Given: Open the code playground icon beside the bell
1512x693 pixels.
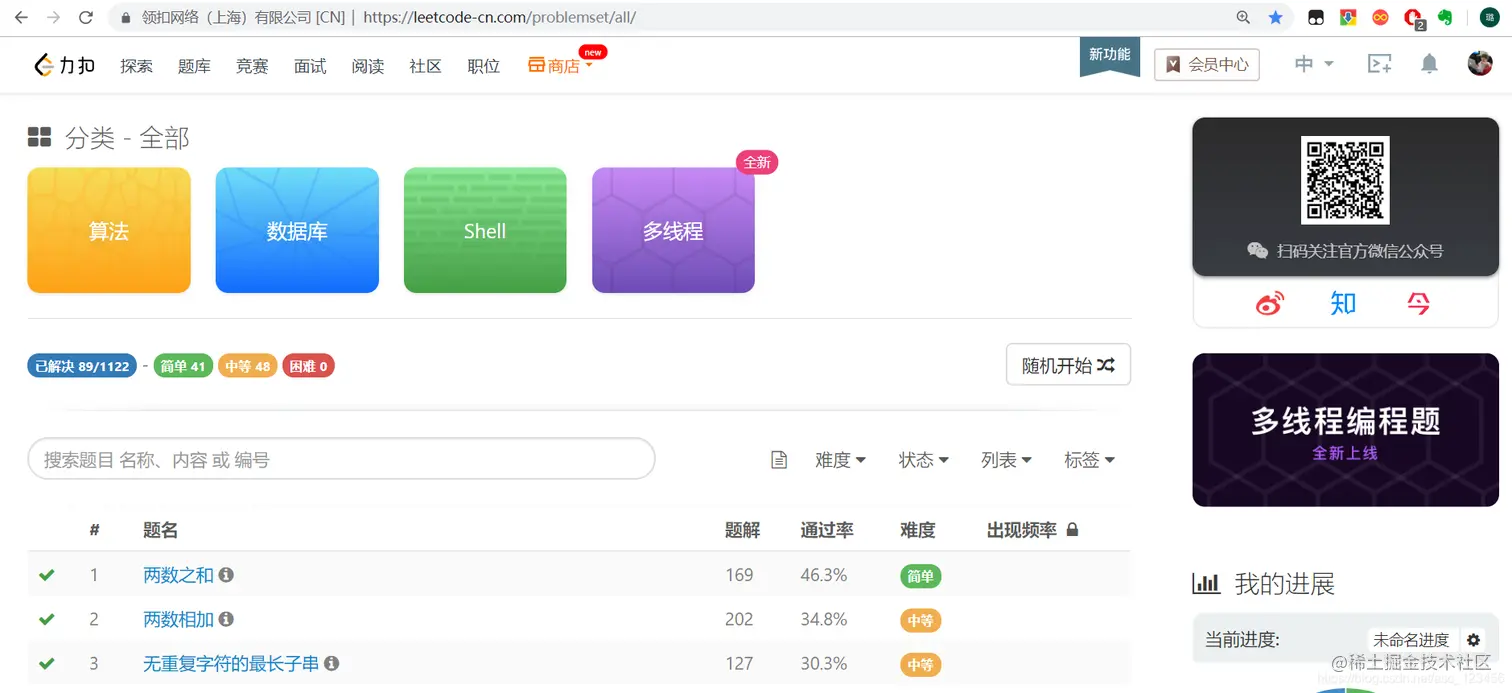Looking at the screenshot, I should 1380,63.
